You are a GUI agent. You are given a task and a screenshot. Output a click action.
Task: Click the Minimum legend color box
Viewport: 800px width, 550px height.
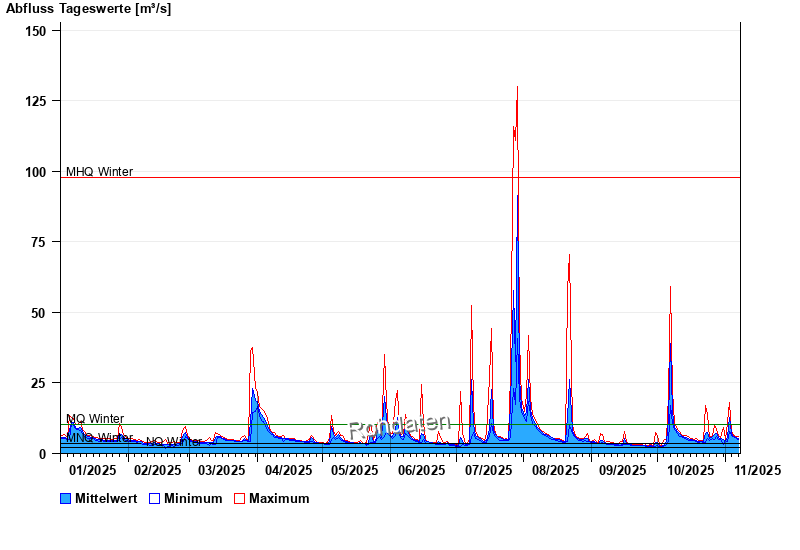155,498
